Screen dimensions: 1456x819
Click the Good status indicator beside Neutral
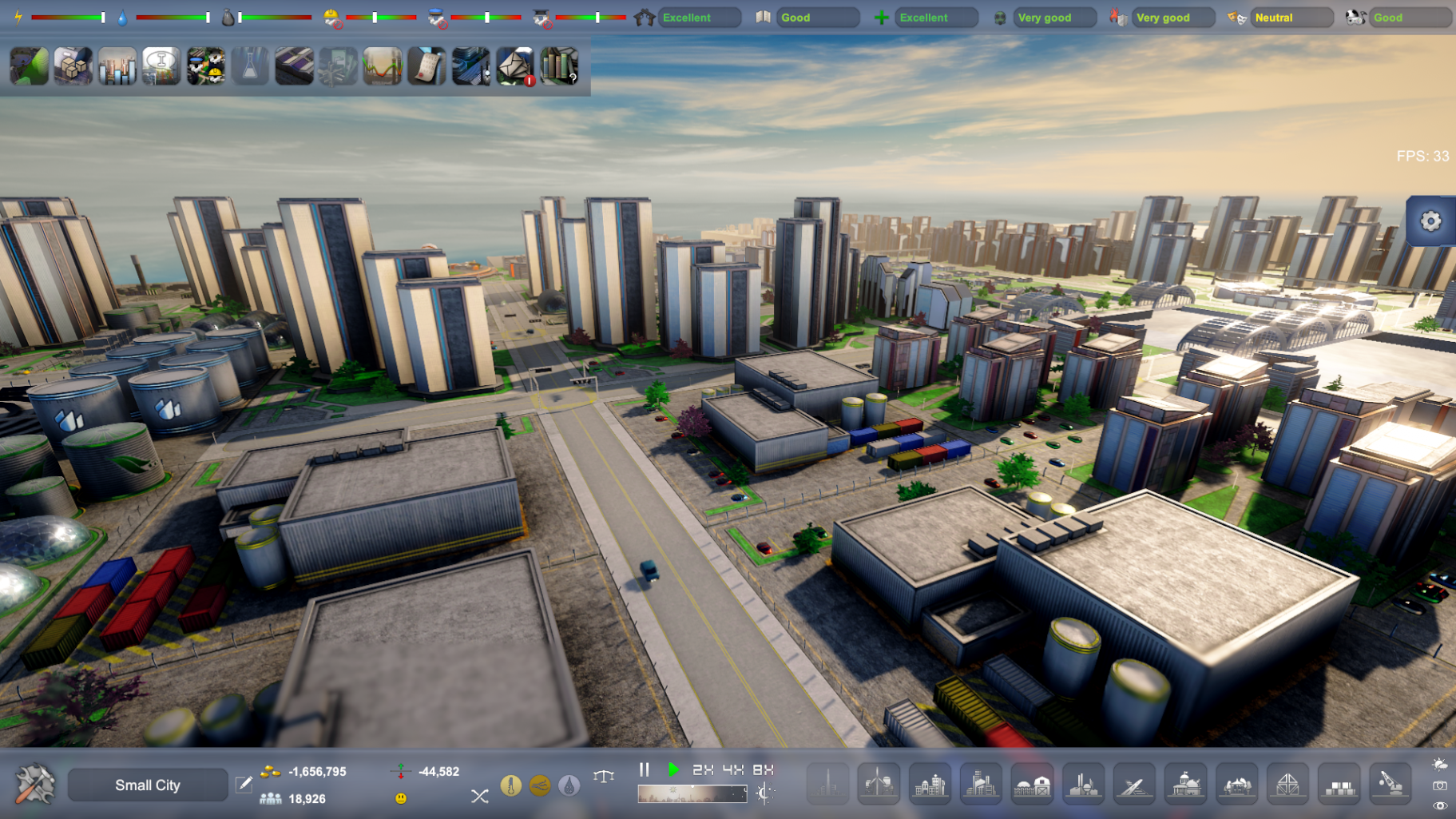pyautogui.click(x=1409, y=17)
